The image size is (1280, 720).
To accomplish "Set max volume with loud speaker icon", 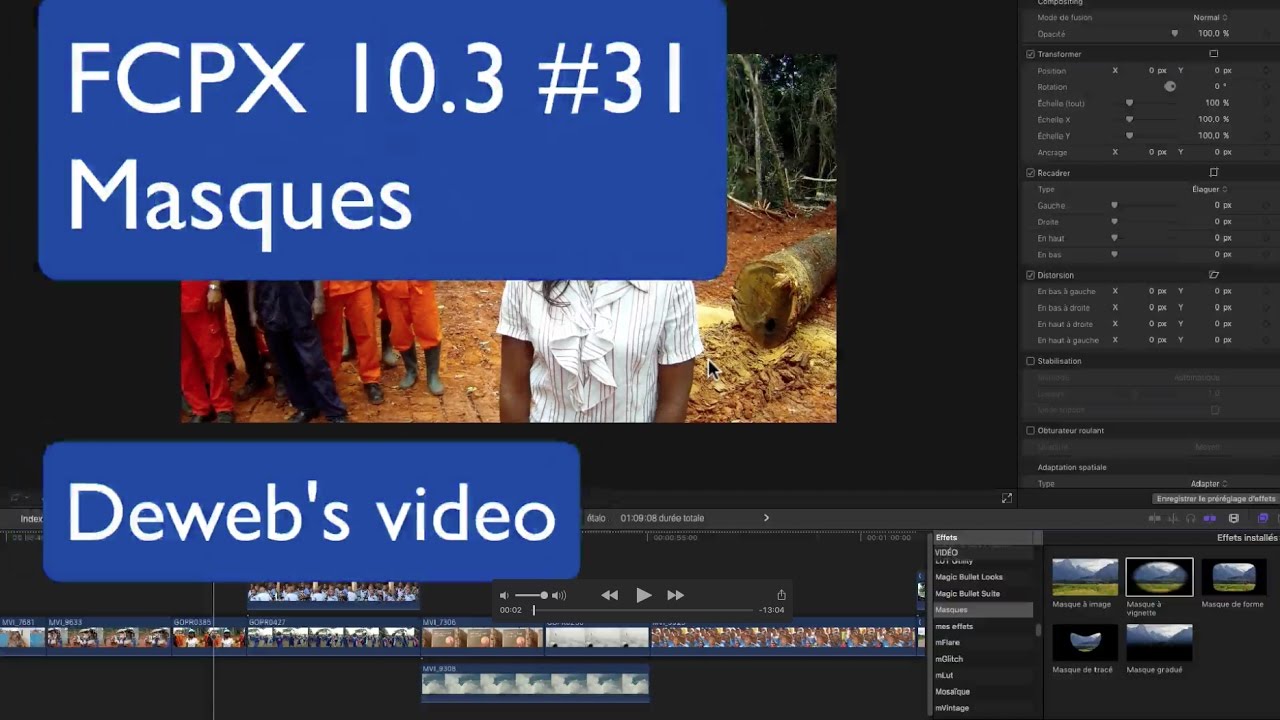I will pos(559,595).
